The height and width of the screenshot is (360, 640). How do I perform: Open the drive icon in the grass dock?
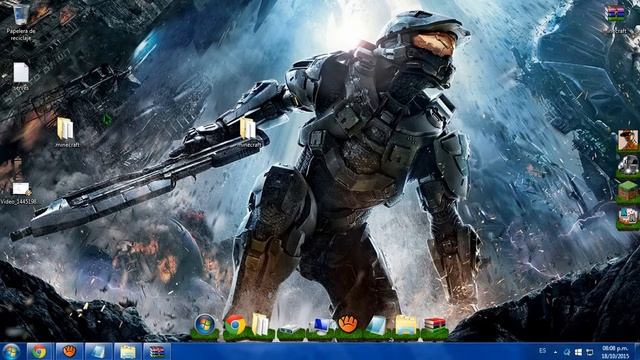[290, 328]
